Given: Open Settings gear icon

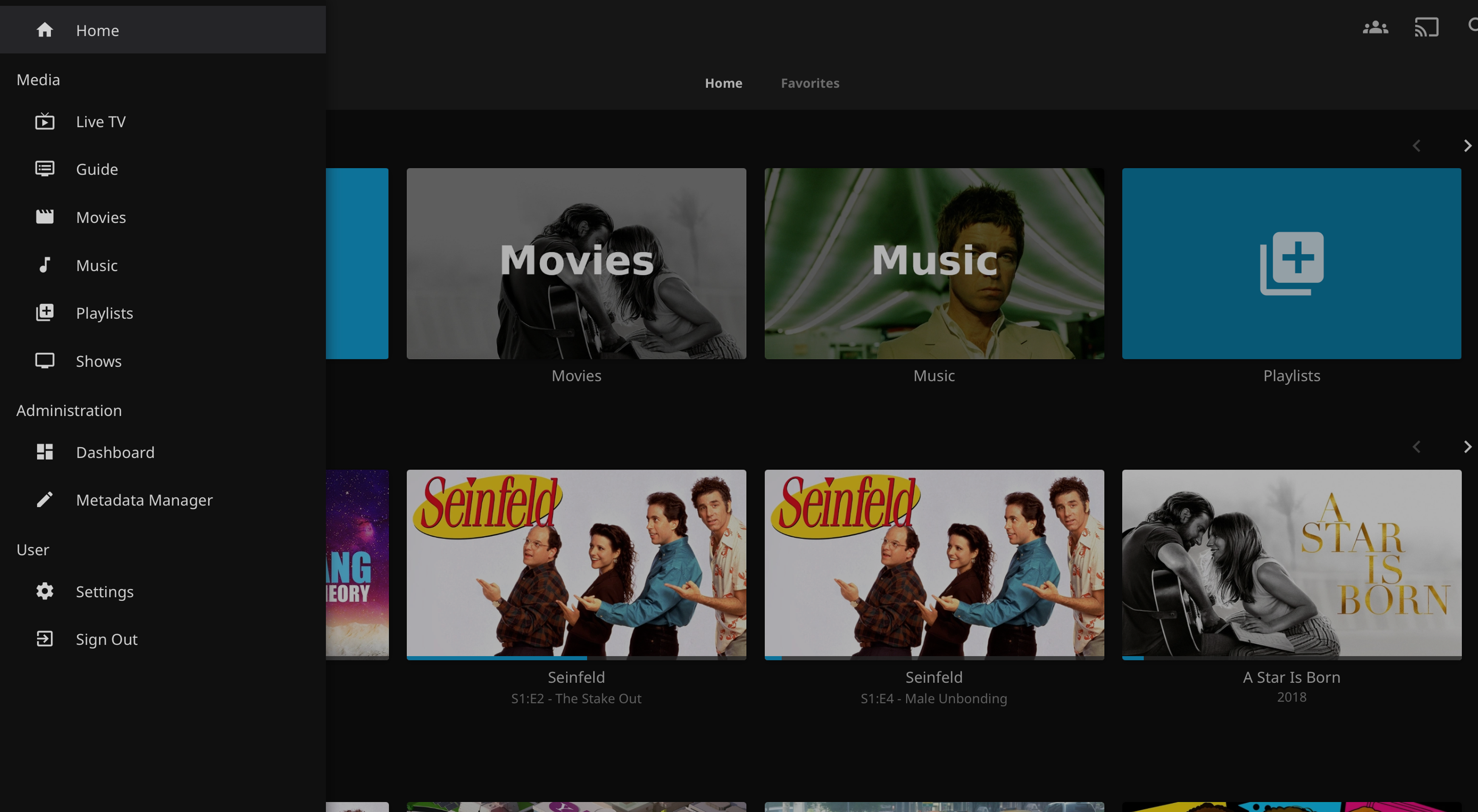Looking at the screenshot, I should (x=45, y=591).
